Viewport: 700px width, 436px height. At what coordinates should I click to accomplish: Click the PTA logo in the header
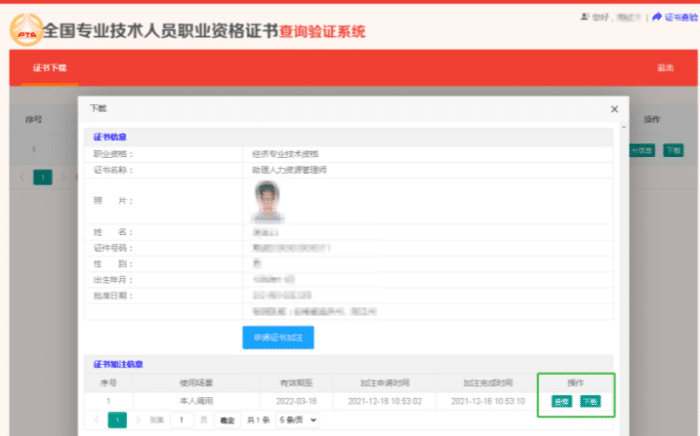coord(26,30)
